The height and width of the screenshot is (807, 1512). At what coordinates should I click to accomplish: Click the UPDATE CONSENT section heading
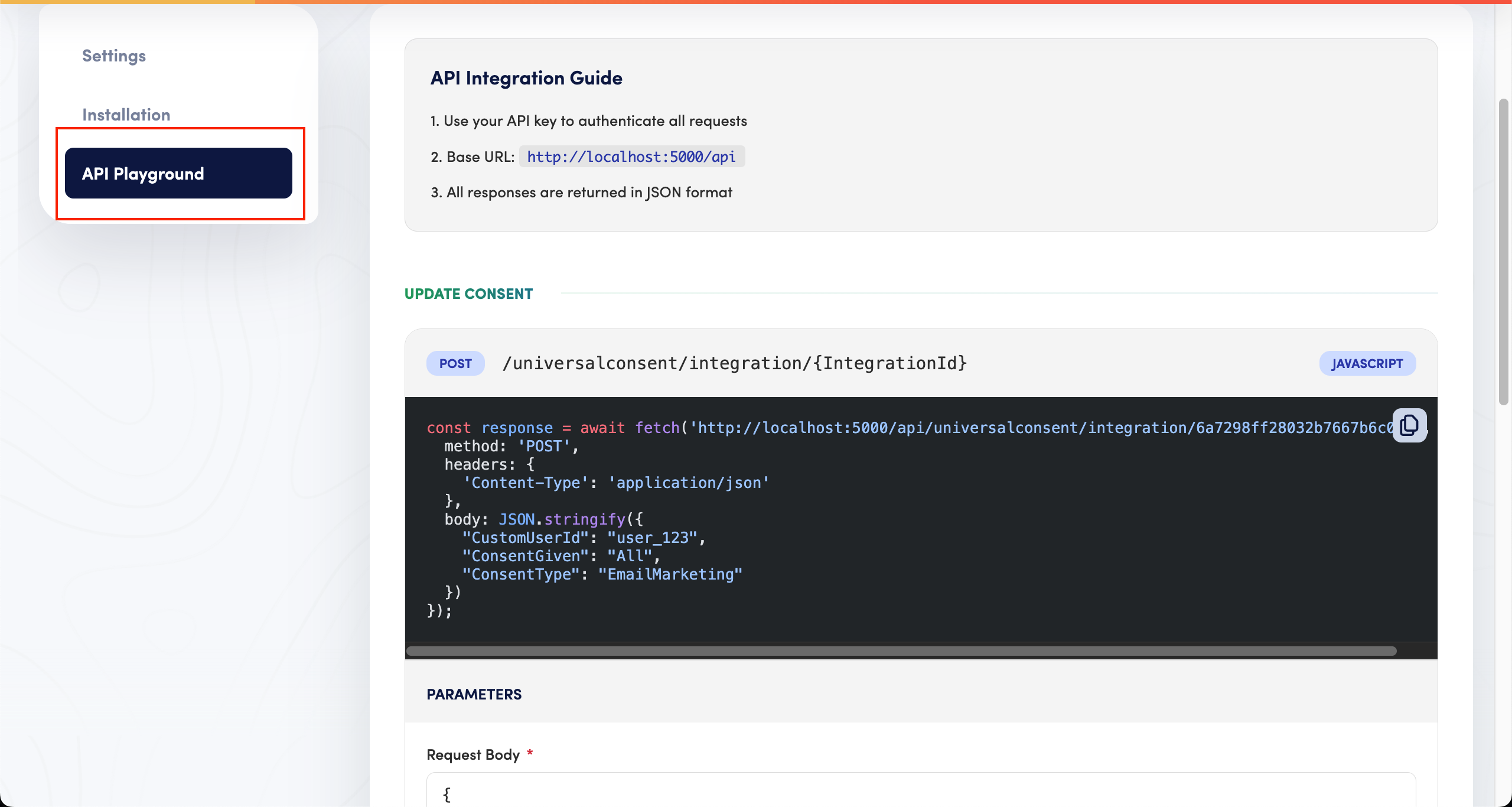(468, 294)
